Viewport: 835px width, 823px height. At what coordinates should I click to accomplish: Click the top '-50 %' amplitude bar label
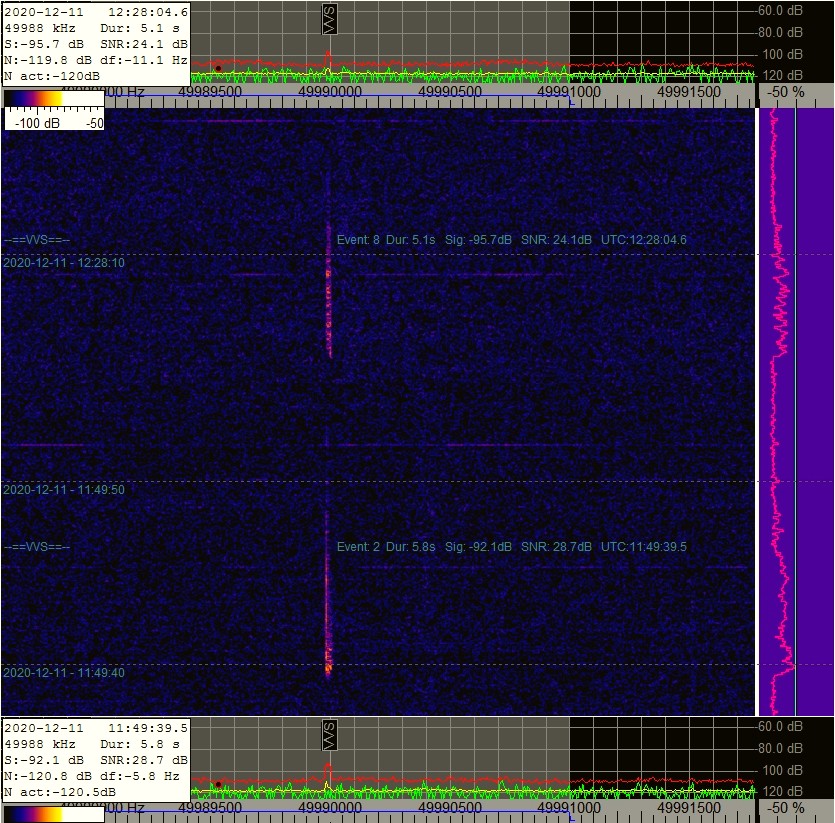pos(785,92)
